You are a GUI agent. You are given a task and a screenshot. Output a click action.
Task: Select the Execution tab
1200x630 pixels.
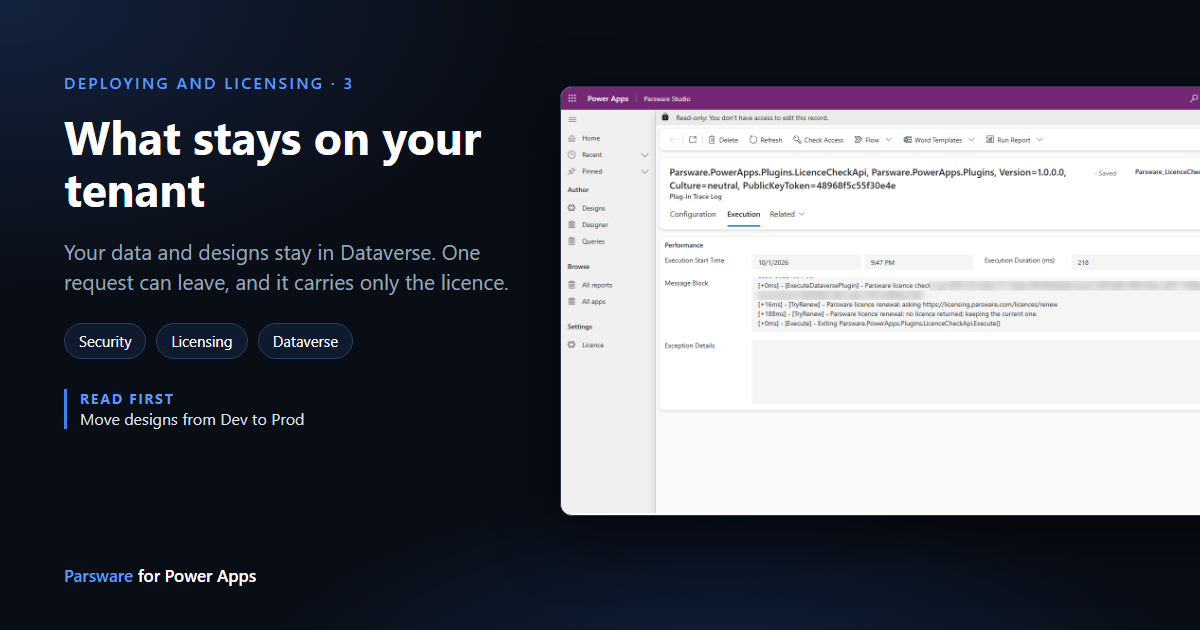pyautogui.click(x=743, y=214)
